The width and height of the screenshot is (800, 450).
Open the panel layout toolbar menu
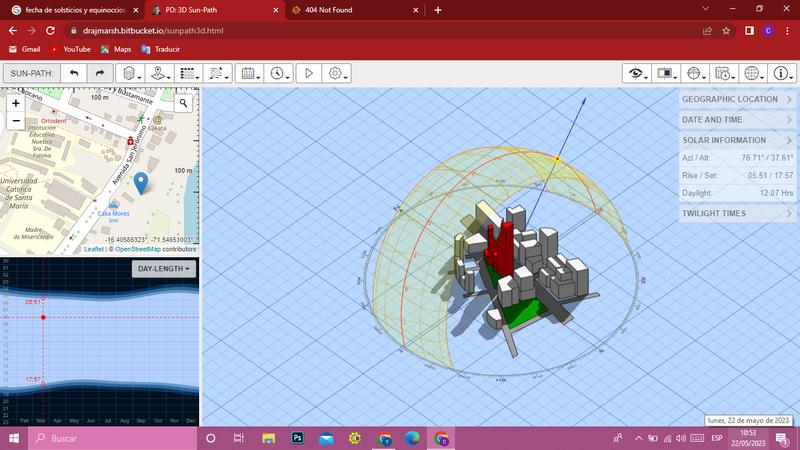666,73
